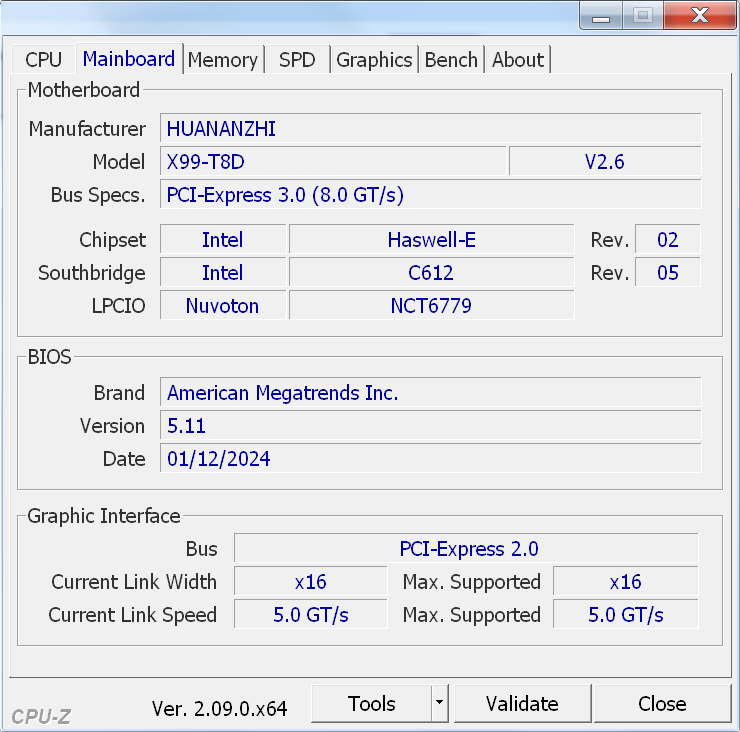740x732 pixels.
Task: Click the Close button
Action: pyautogui.click(x=662, y=704)
